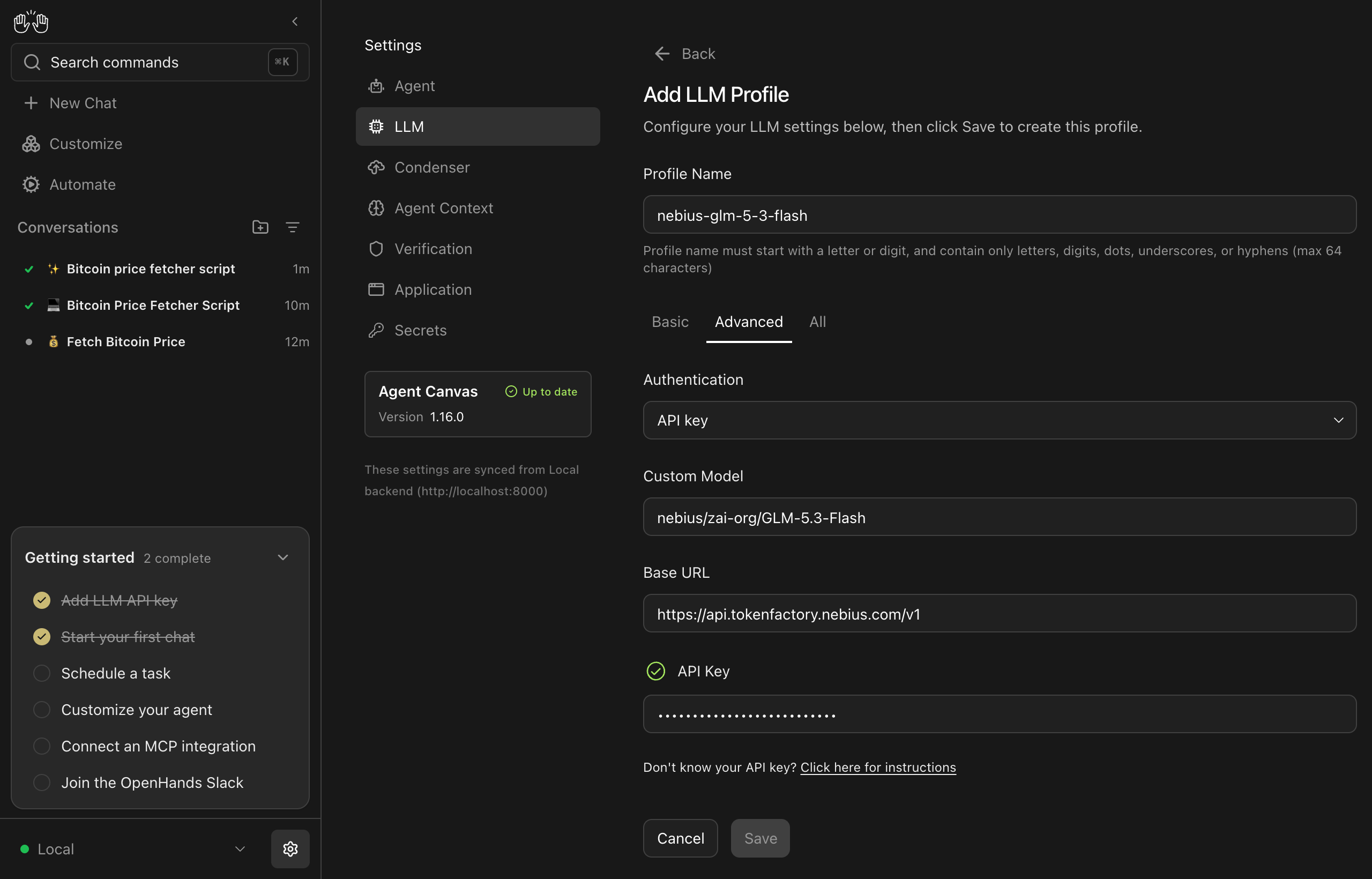Open settings via the gear icon

coord(290,849)
